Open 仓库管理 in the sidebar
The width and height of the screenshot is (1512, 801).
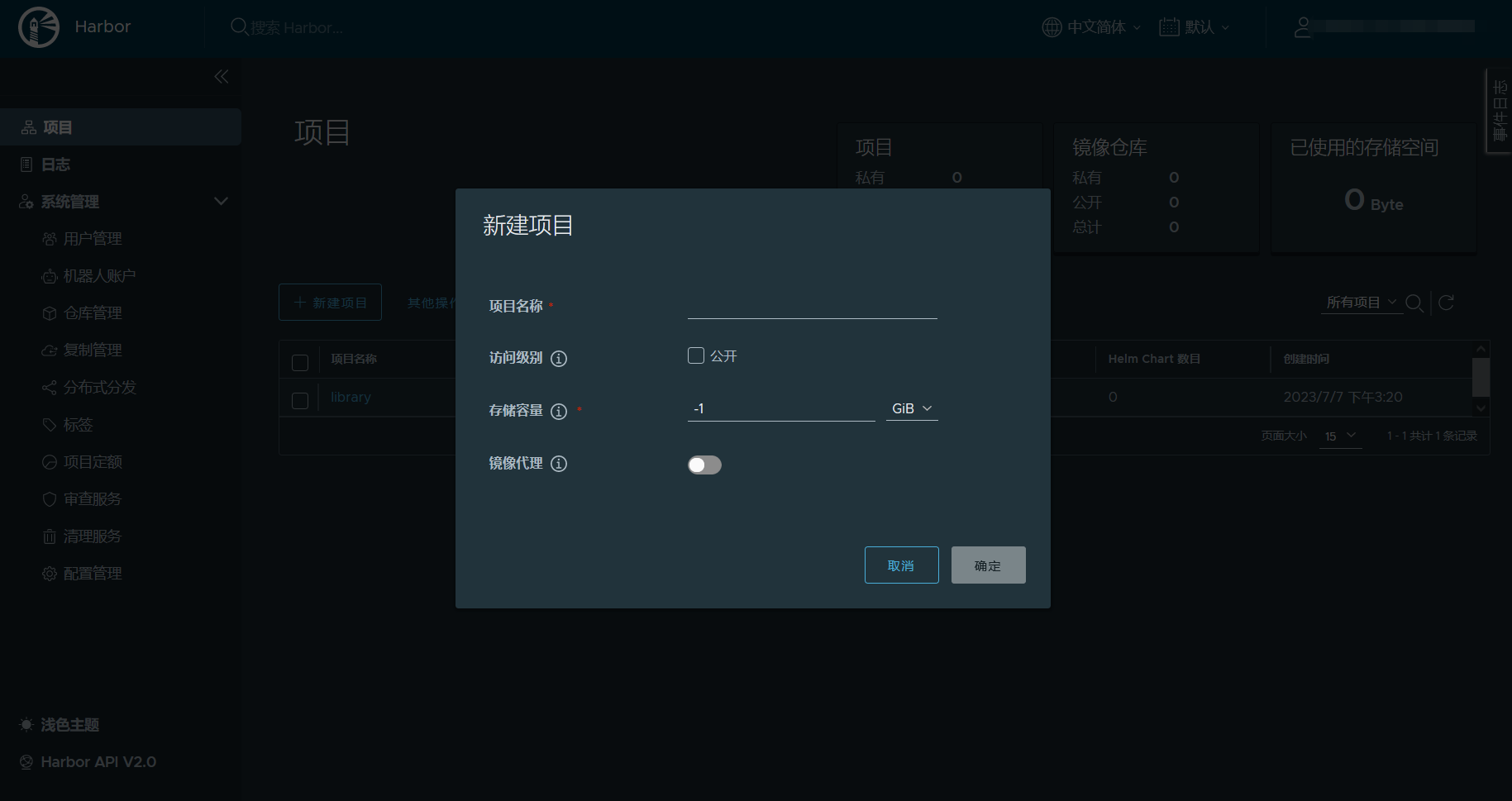tap(93, 313)
